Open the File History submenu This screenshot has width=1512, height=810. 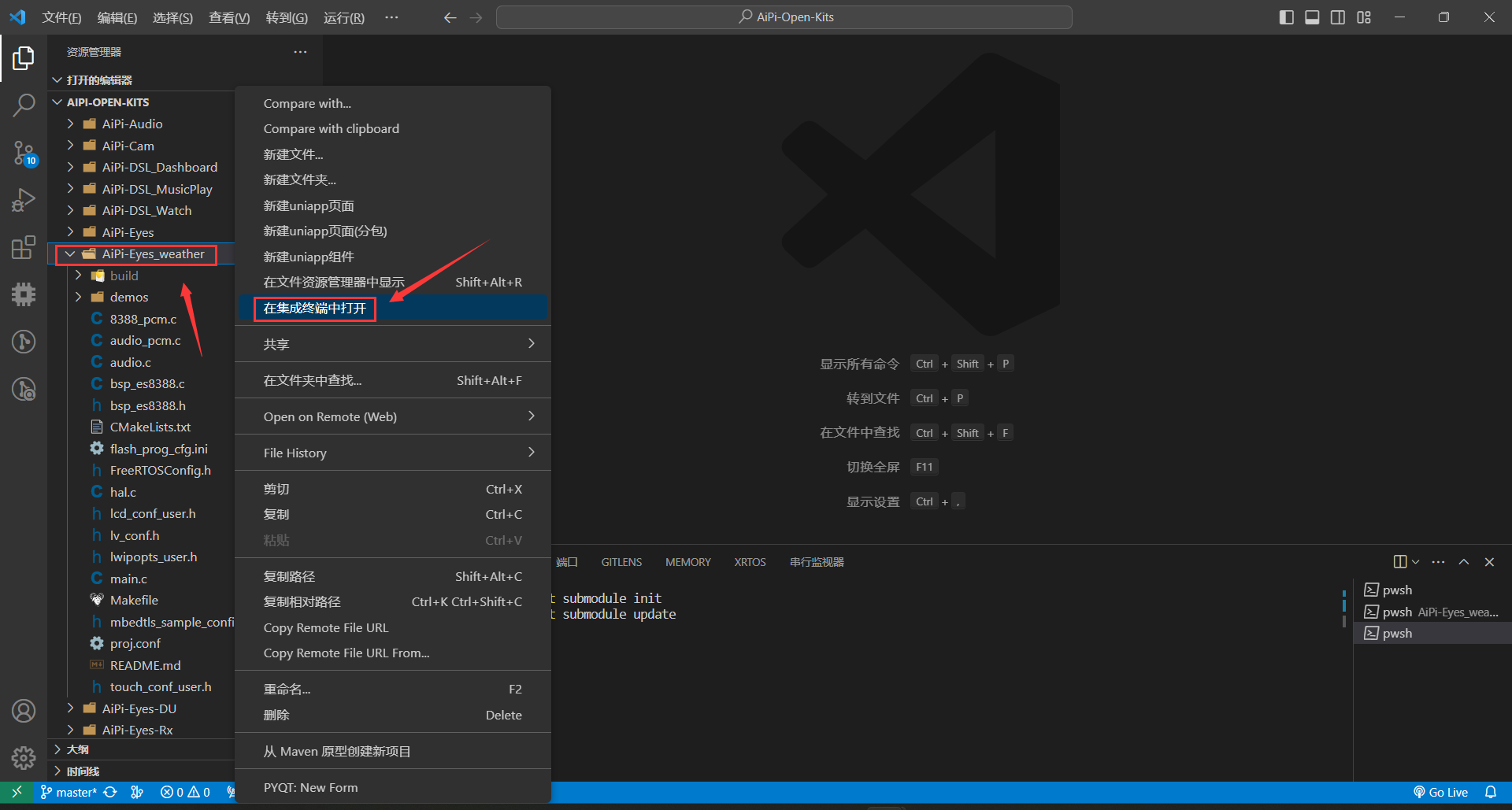click(x=393, y=453)
